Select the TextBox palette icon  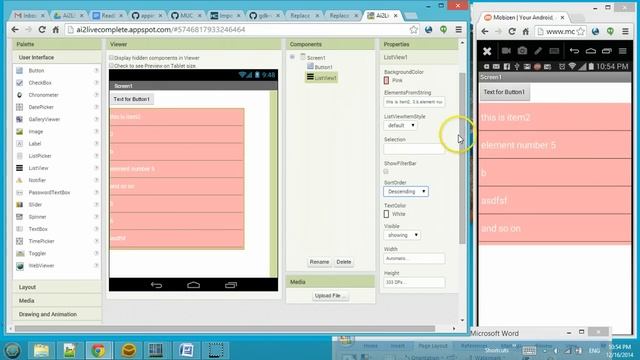tap(20, 229)
